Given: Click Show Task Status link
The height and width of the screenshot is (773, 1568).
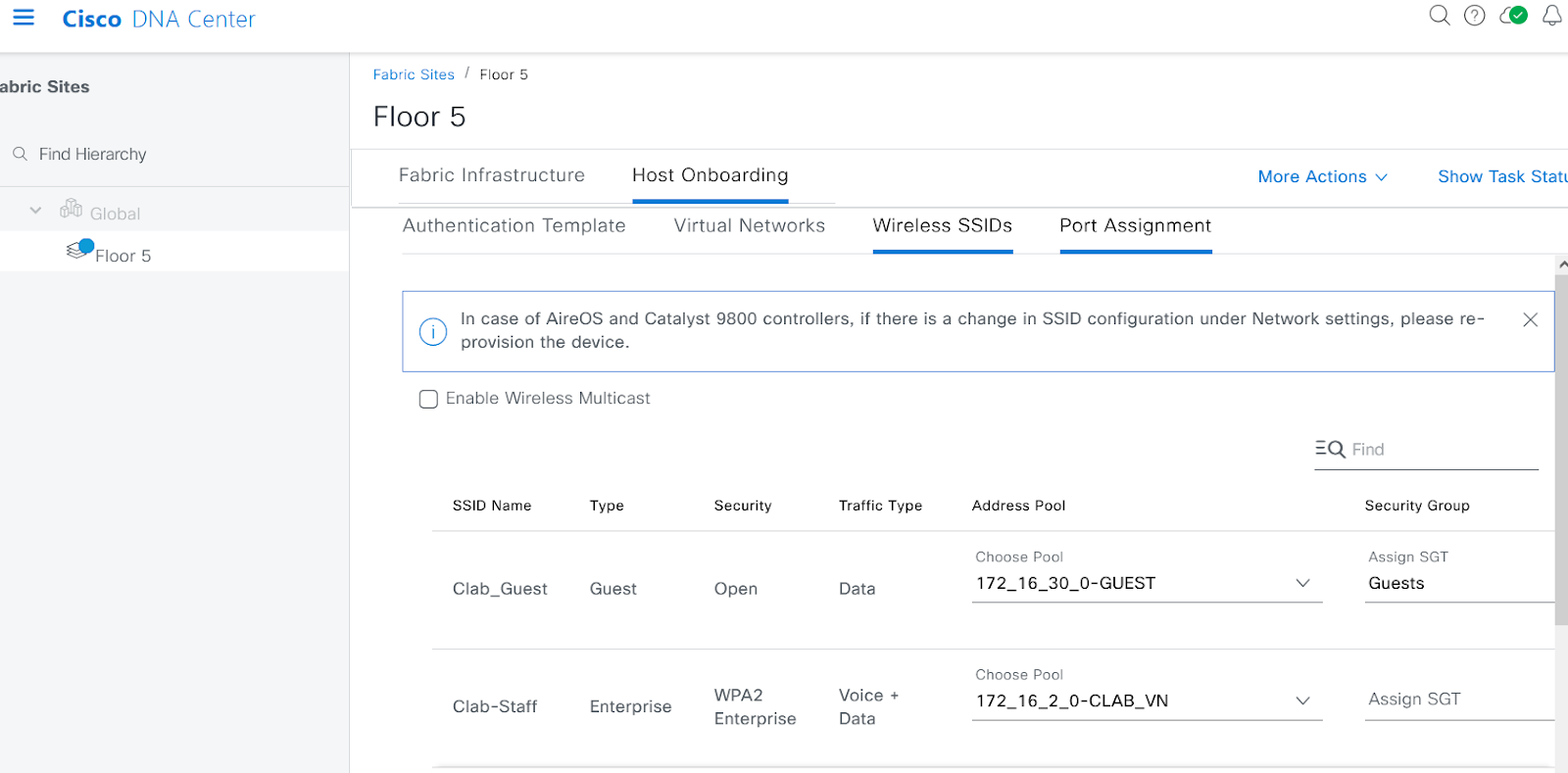Looking at the screenshot, I should pos(1502,176).
